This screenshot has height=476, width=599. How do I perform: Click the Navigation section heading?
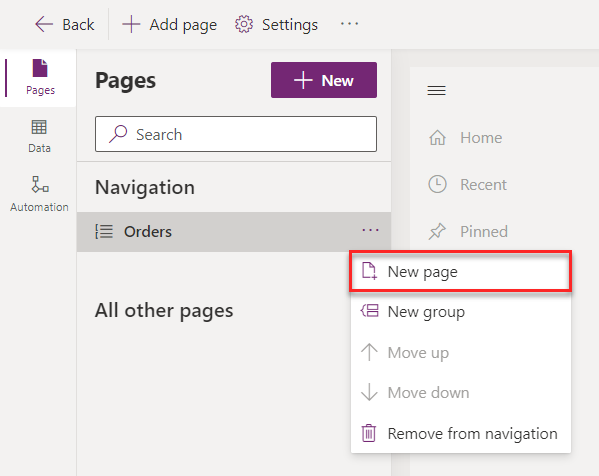point(145,188)
